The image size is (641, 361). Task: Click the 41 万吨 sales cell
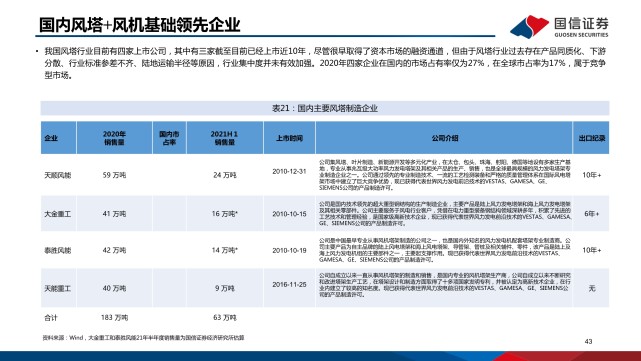[x=114, y=214]
